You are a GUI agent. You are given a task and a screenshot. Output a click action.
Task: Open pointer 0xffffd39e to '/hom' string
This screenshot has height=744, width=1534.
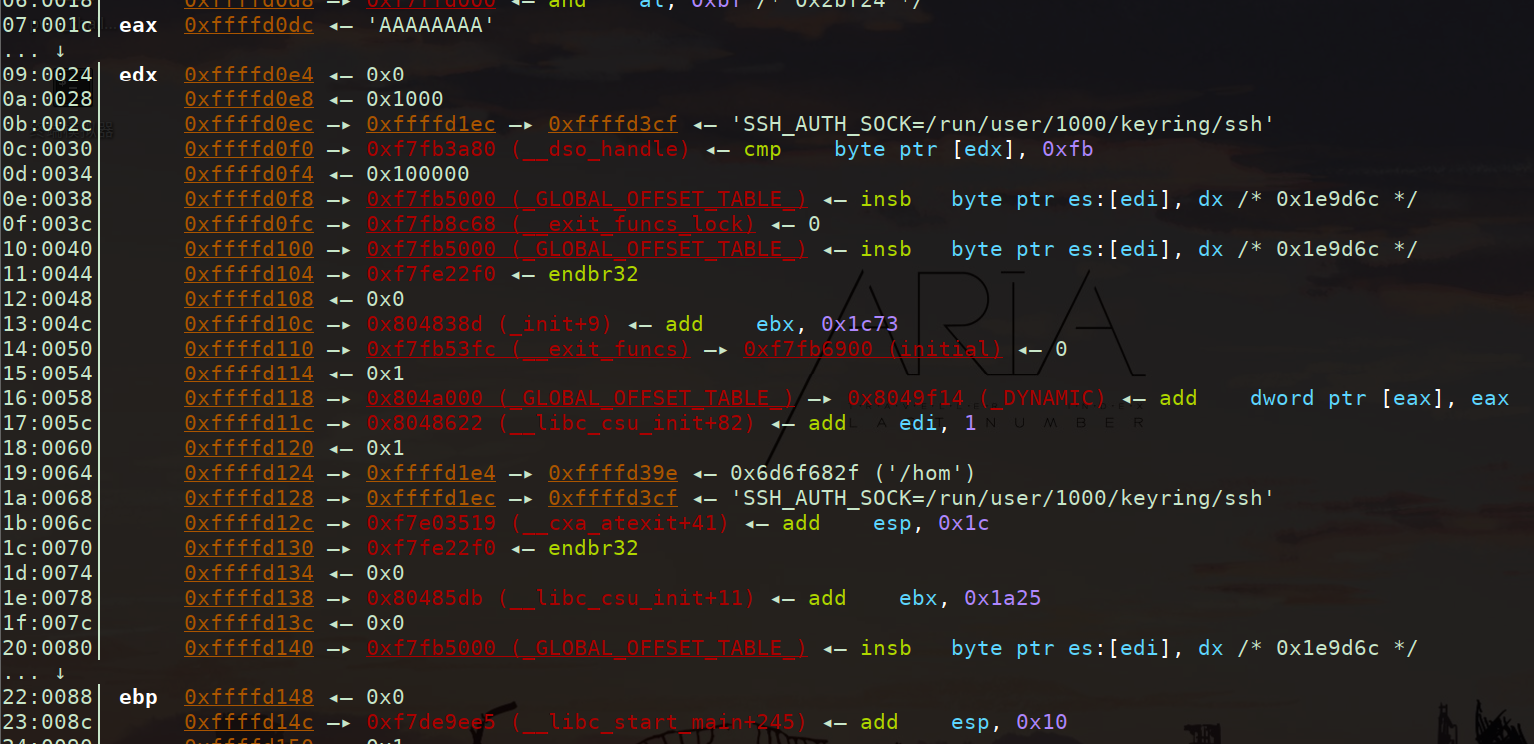pos(612,473)
